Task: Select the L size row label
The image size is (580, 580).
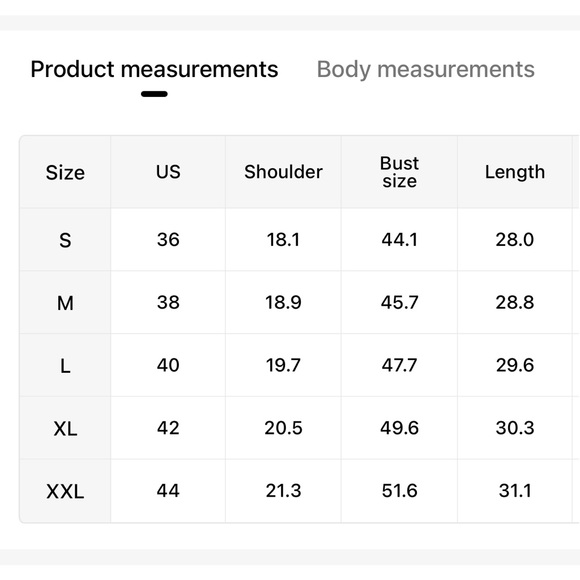Action: click(65, 365)
